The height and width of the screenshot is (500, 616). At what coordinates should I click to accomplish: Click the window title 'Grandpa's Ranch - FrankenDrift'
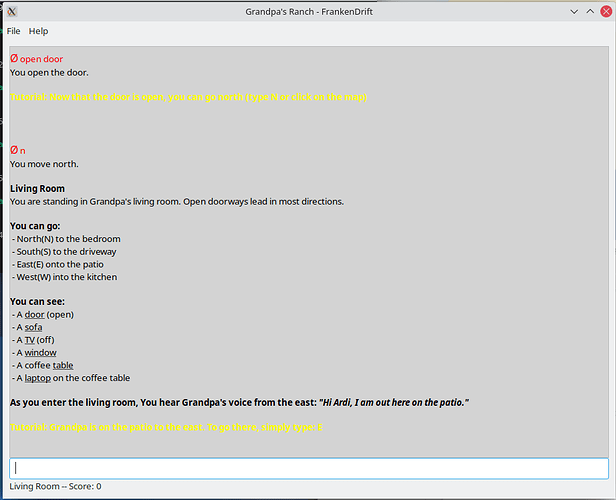coord(309,12)
